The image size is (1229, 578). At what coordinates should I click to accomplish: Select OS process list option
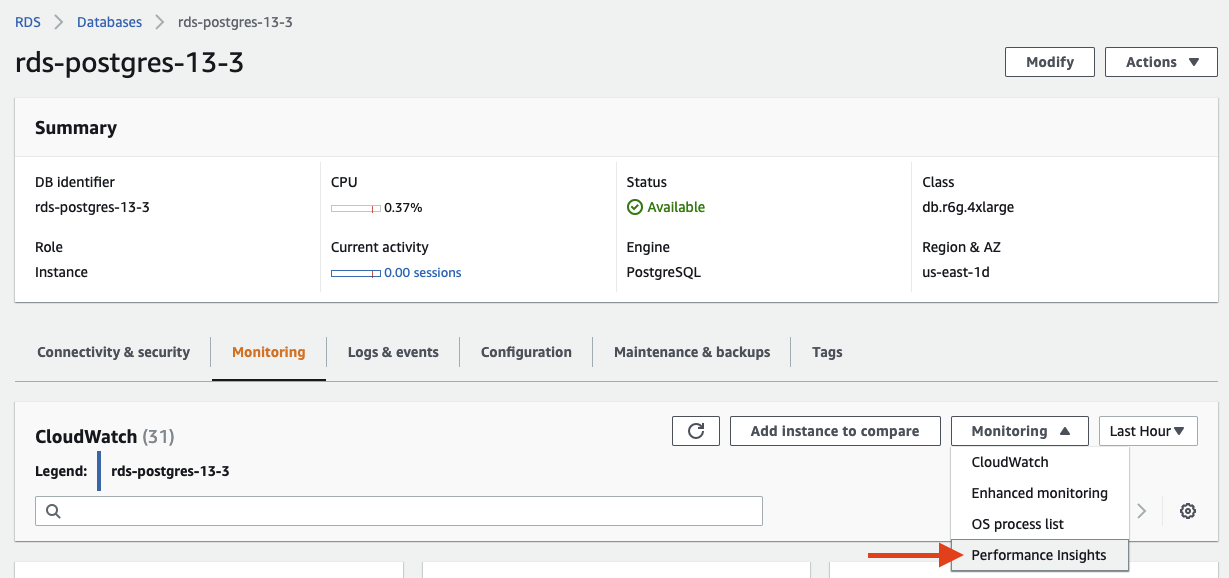(x=1017, y=524)
